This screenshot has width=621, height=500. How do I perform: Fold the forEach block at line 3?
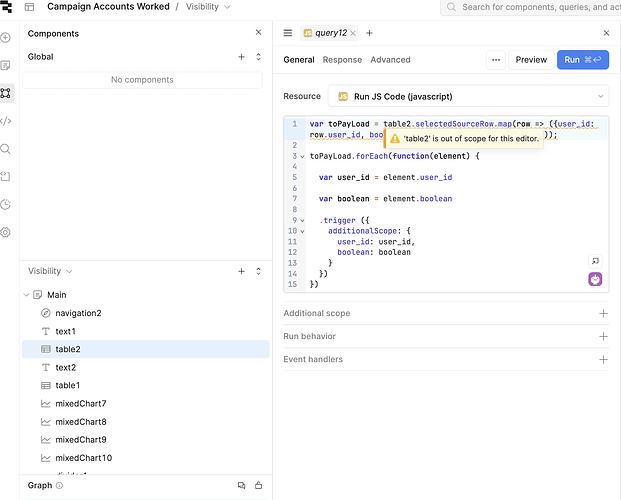pyautogui.click(x=302, y=156)
